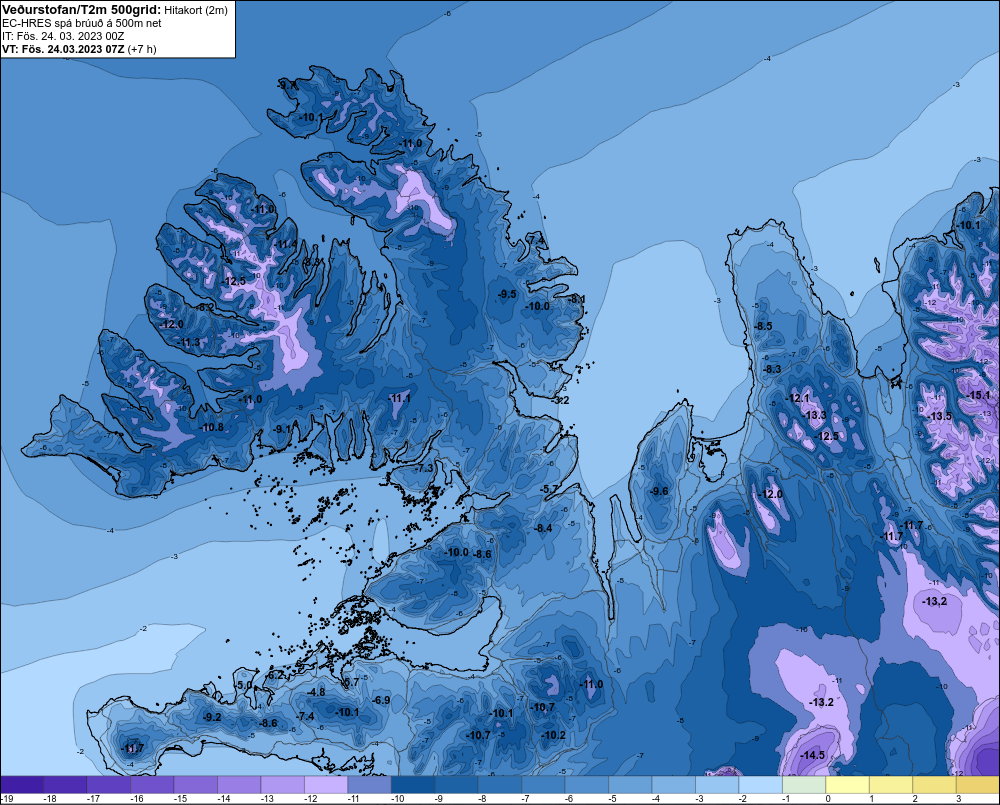Screen dimensions: 1000x805
Task: Click the '-8.4' temperature value
Action: pos(543,528)
